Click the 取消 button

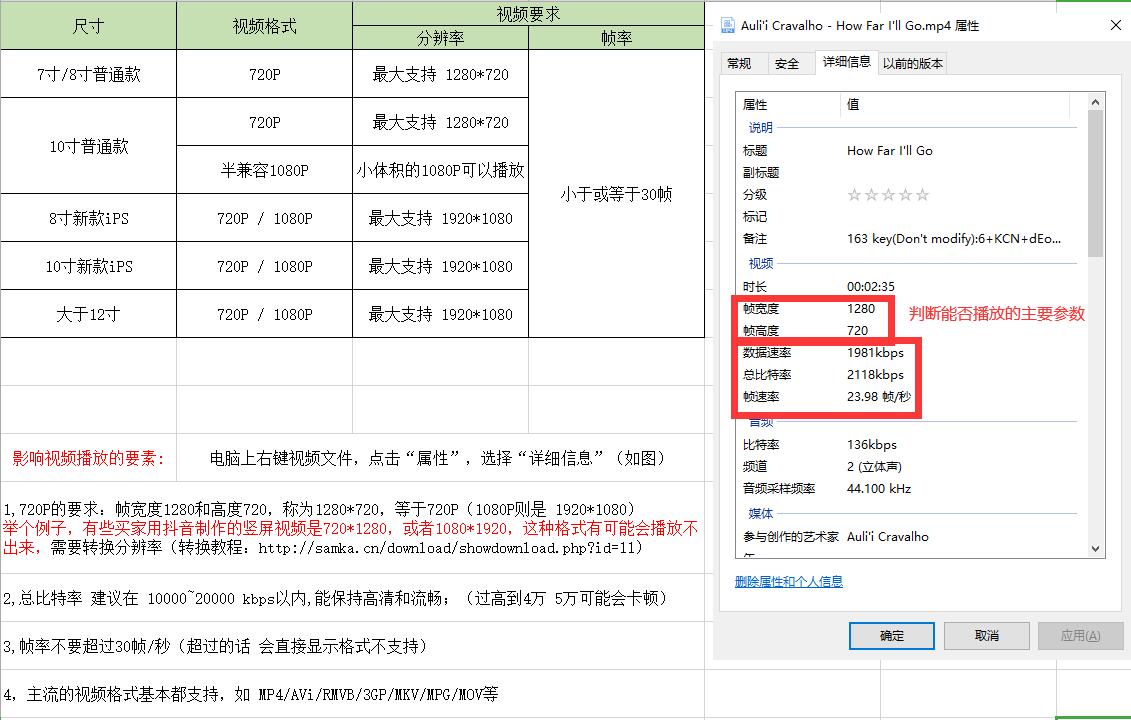[x=986, y=635]
